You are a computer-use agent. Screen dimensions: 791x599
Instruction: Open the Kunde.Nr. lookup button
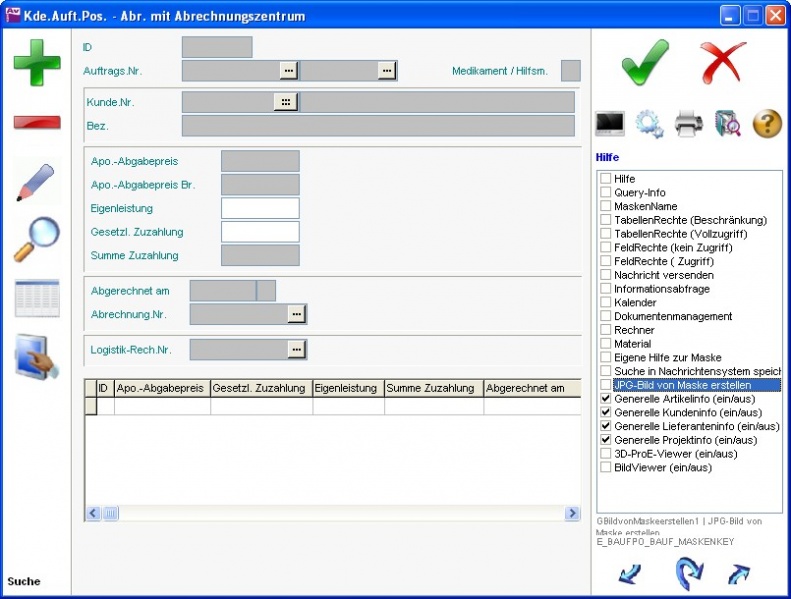point(286,101)
